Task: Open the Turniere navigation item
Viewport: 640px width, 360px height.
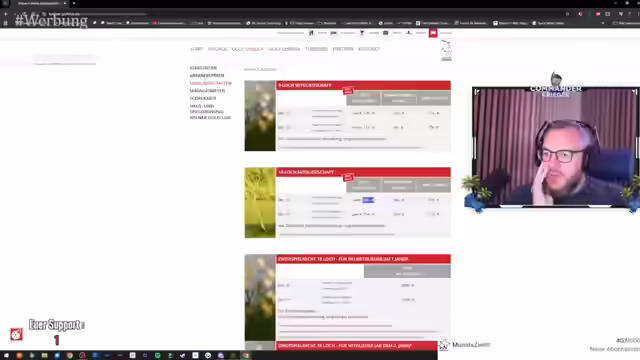Action: click(x=316, y=49)
